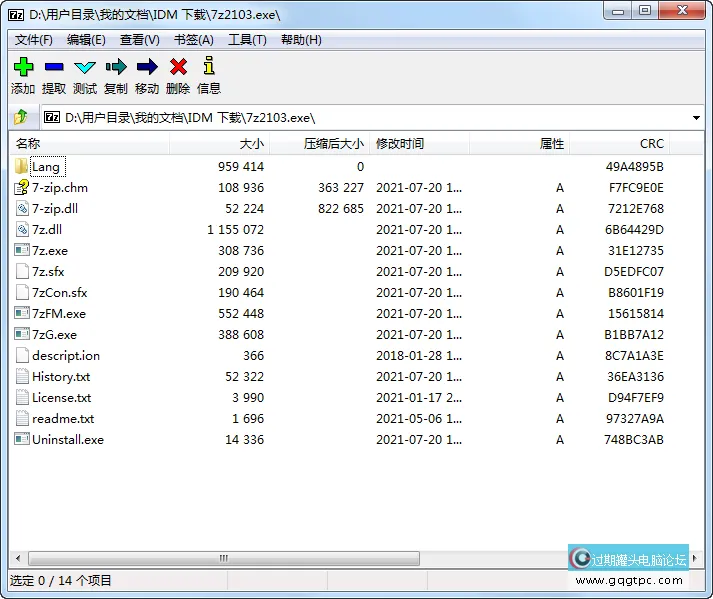
Task: Sort by CRC column header
Action: point(619,144)
